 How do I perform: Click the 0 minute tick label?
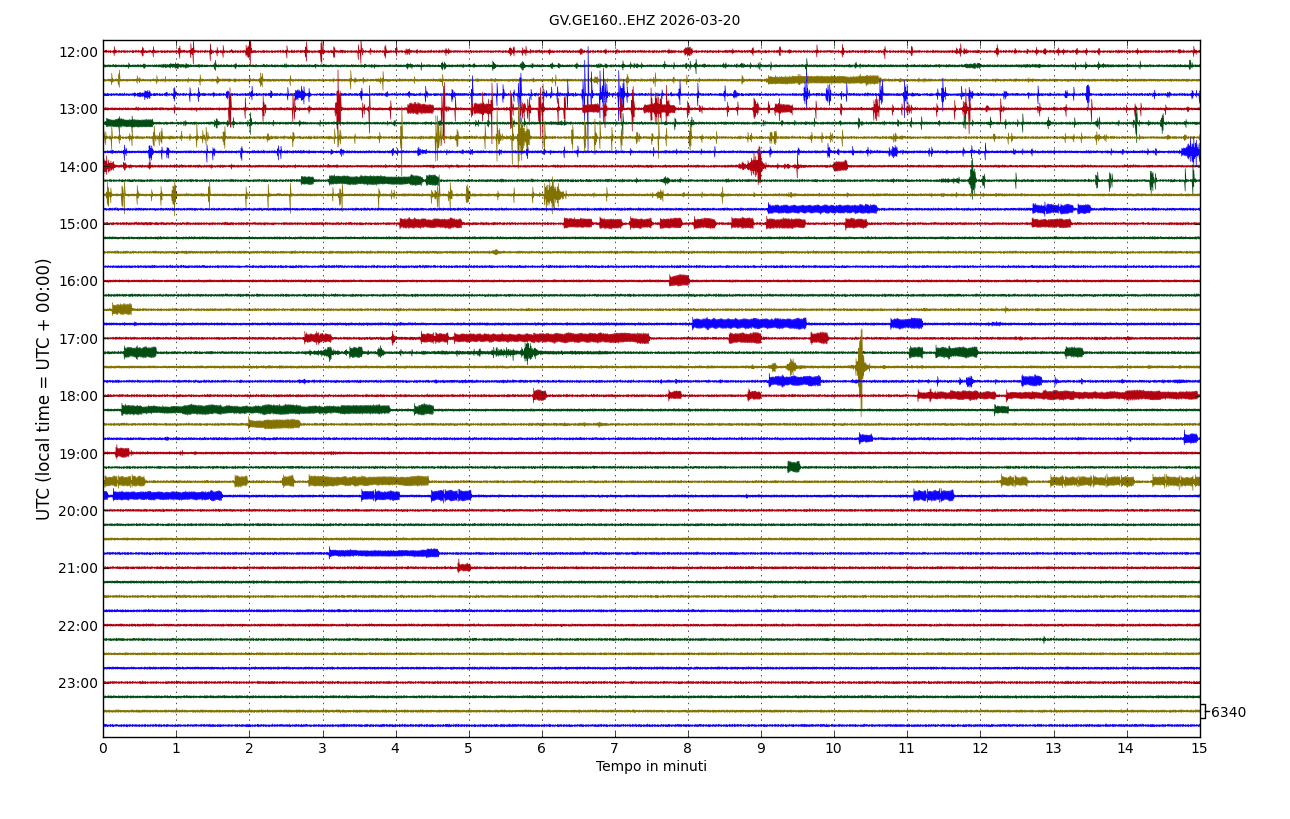tap(103, 748)
